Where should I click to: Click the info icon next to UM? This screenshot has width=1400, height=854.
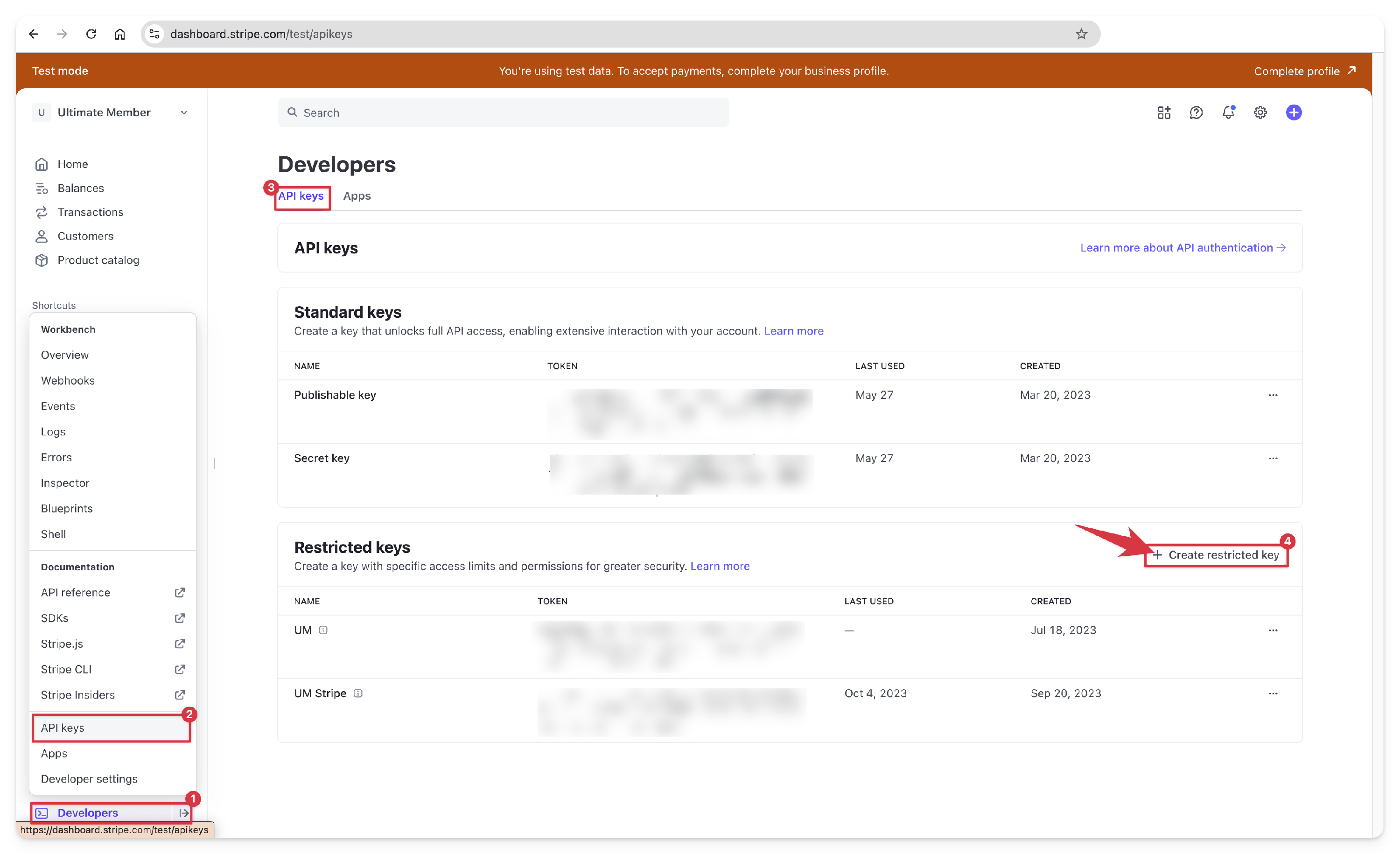[323, 630]
